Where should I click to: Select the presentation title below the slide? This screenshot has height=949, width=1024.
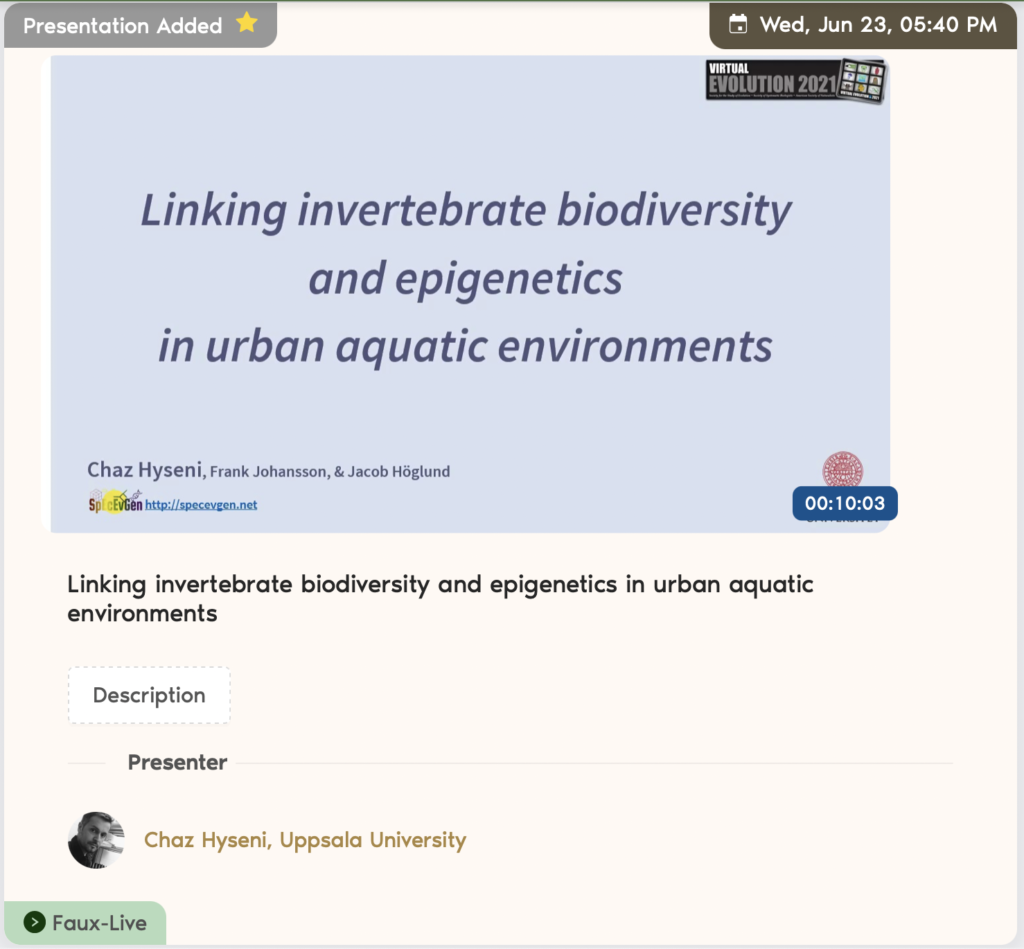[x=440, y=598]
